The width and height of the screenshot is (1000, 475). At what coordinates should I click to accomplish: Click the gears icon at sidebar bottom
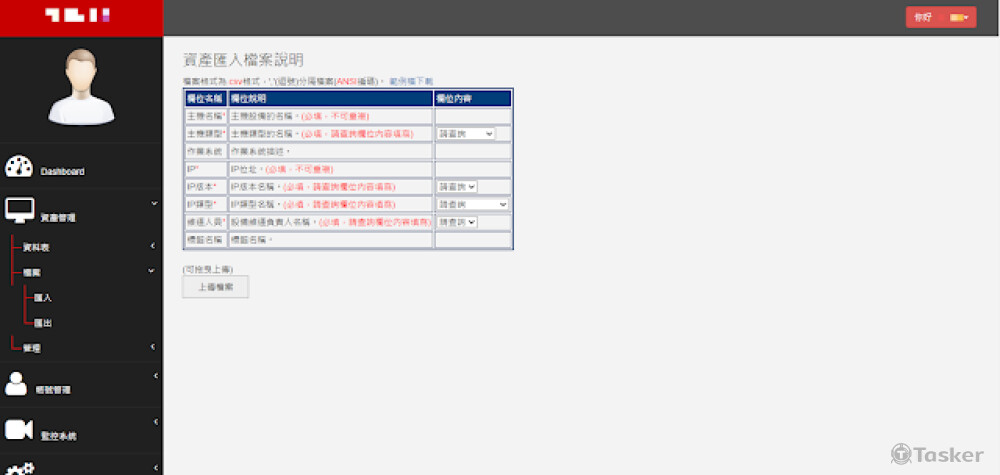(20, 467)
